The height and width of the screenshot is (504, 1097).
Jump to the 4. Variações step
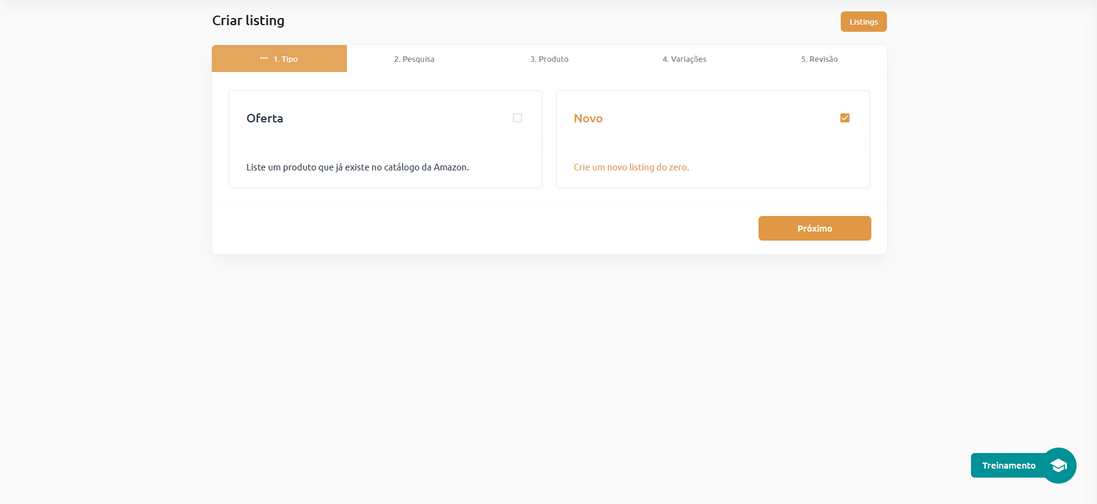pyautogui.click(x=684, y=59)
